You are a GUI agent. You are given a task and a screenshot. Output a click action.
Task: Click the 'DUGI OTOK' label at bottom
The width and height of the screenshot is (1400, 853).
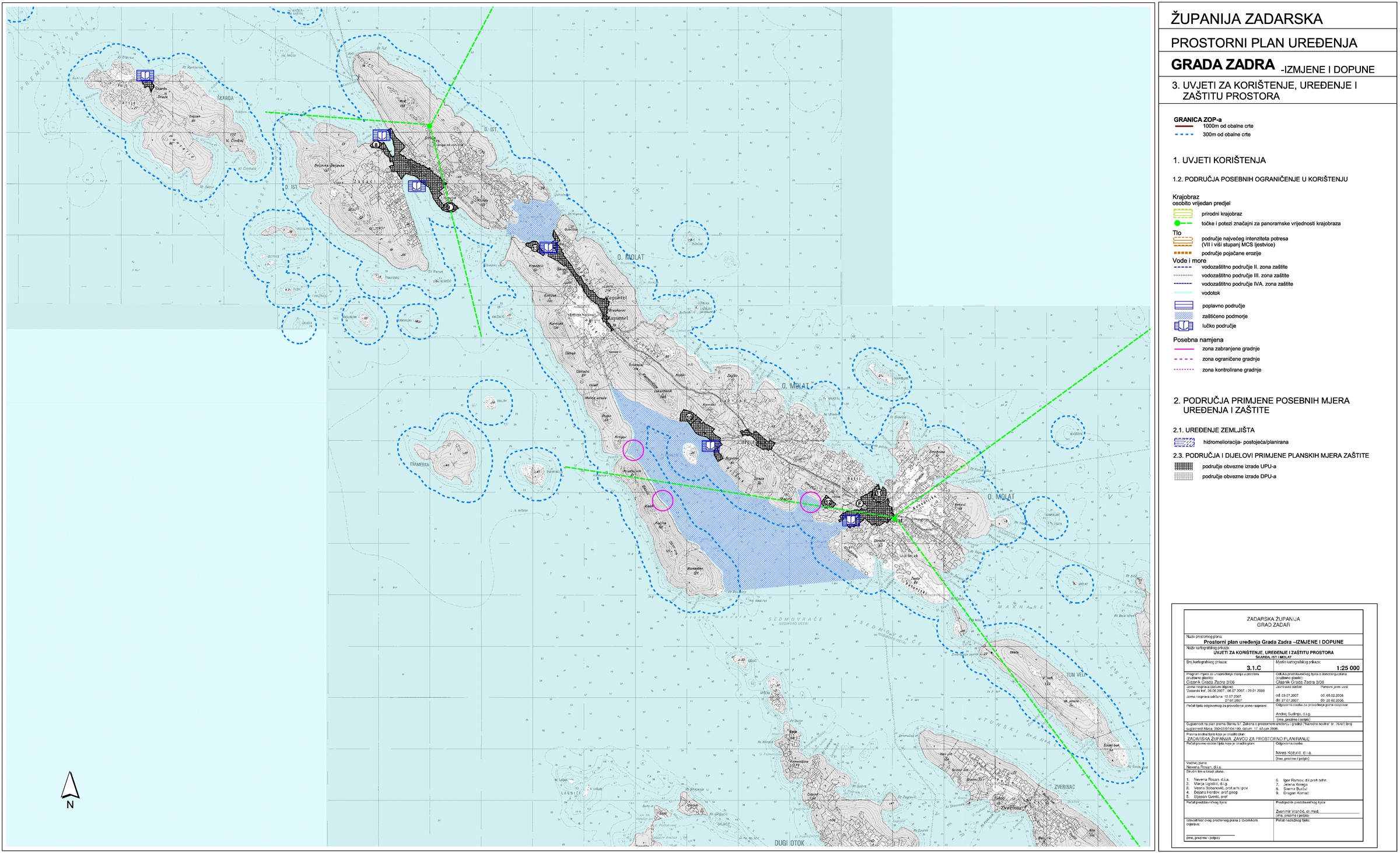pyautogui.click(x=789, y=843)
